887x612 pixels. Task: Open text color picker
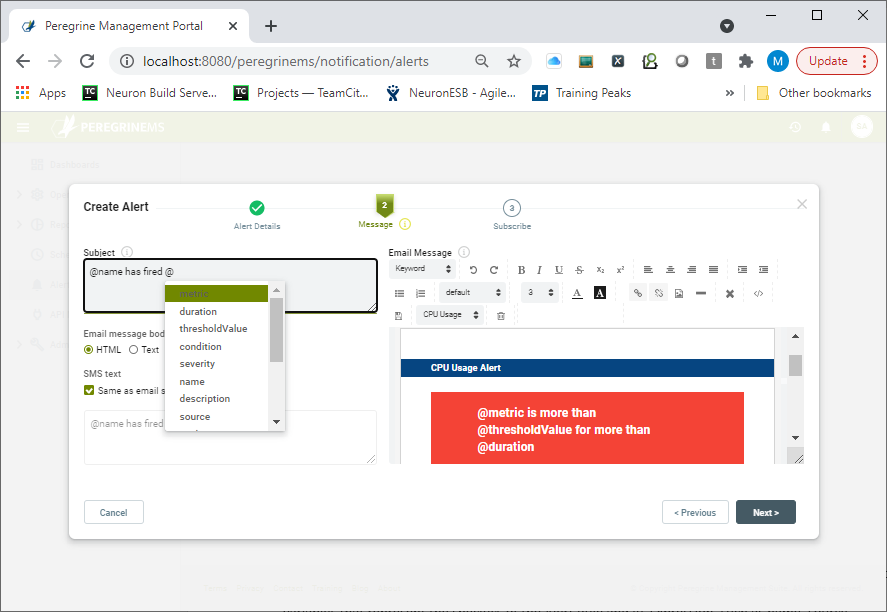click(x=577, y=293)
